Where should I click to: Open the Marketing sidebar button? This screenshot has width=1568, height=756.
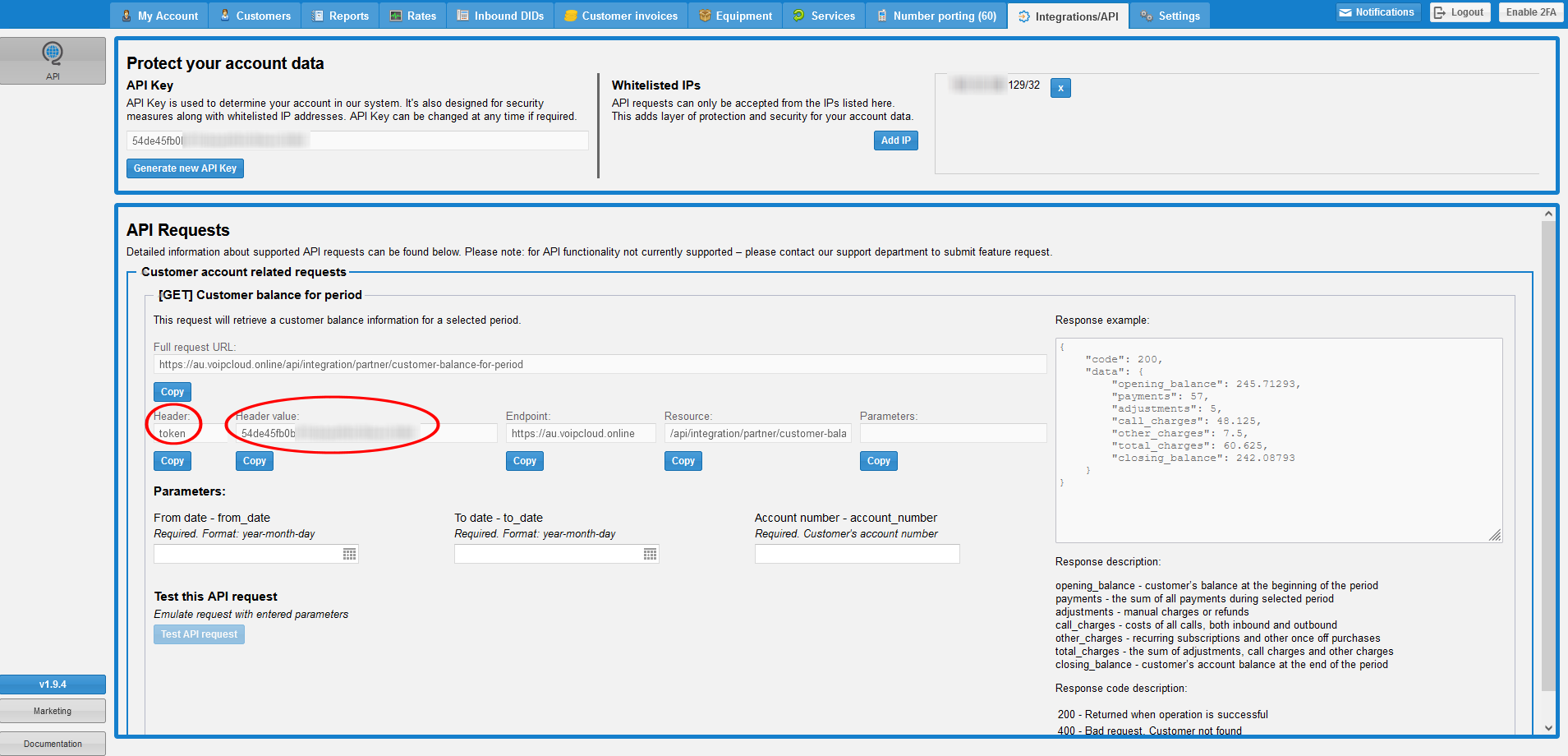(53, 711)
